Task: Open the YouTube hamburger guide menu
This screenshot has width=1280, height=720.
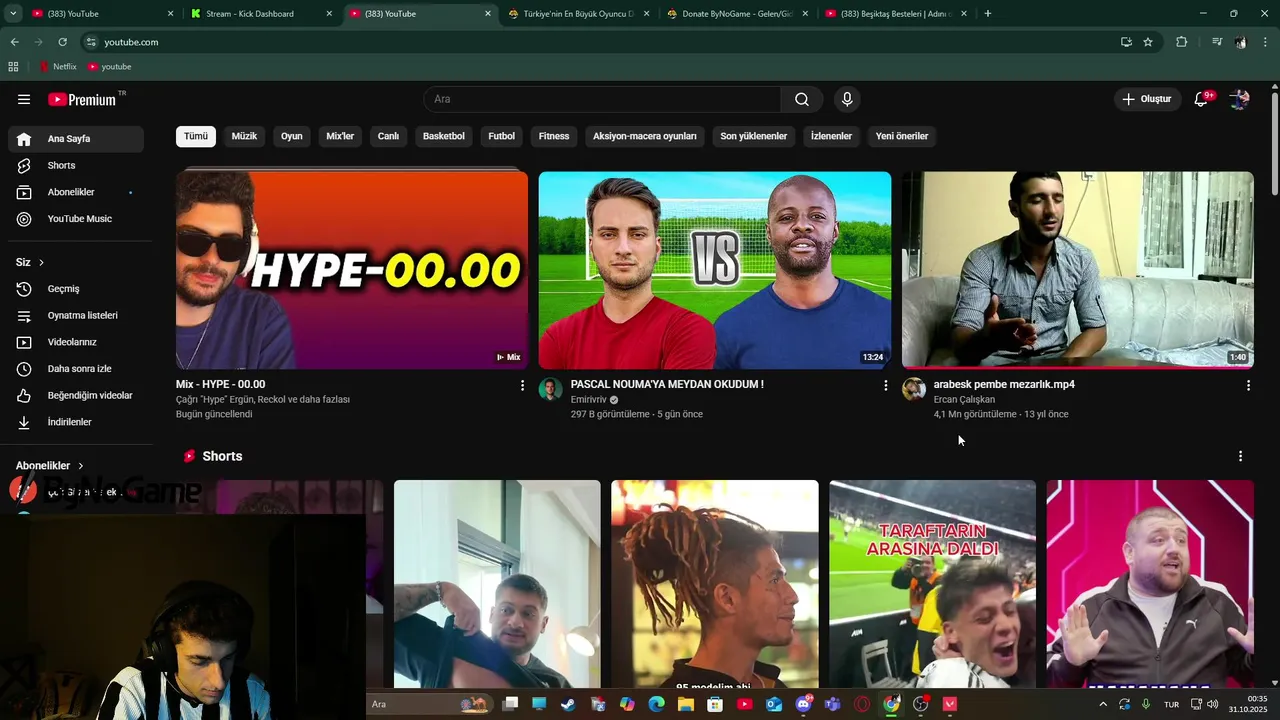Action: pos(24,99)
